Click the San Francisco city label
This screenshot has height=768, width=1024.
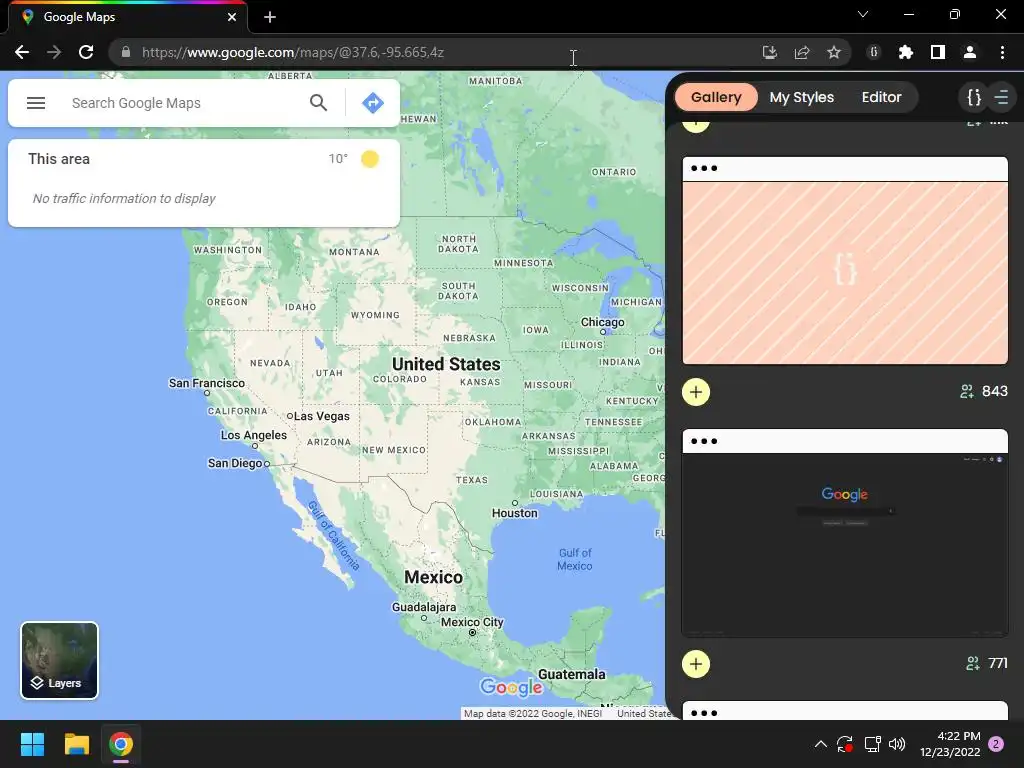206,383
